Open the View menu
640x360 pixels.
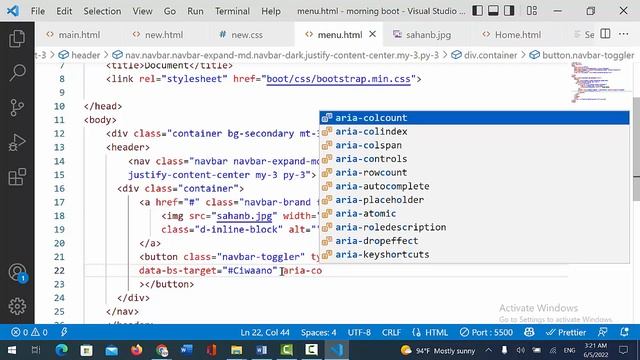pyautogui.click(x=142, y=11)
